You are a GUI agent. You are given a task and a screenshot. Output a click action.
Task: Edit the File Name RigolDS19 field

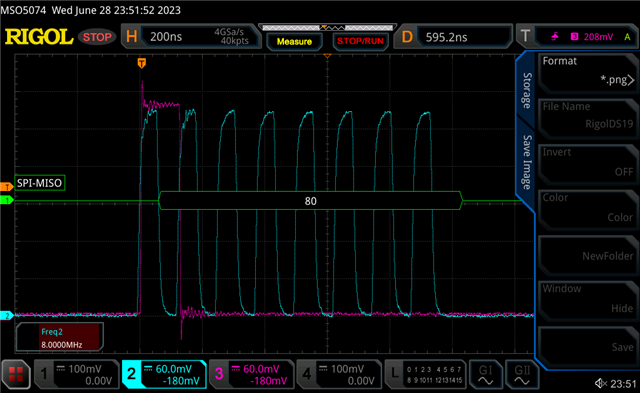point(587,117)
